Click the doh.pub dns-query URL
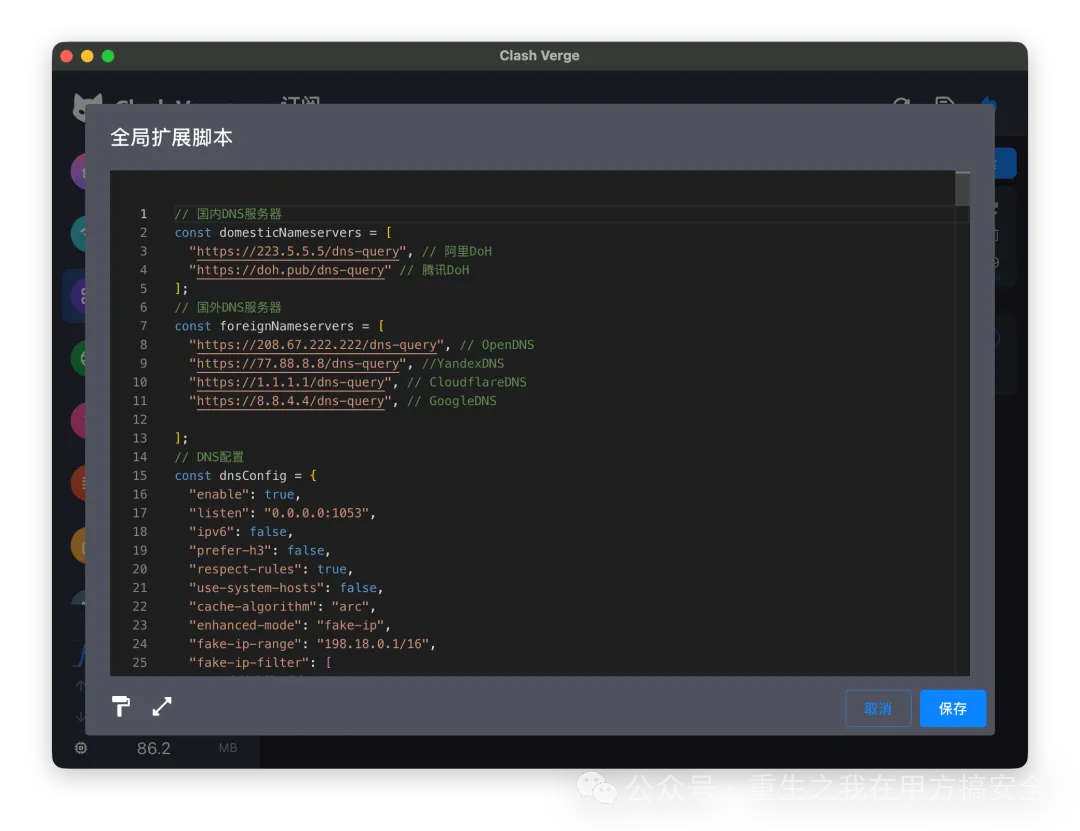Screen dimensions: 1080x831 click(x=290, y=270)
